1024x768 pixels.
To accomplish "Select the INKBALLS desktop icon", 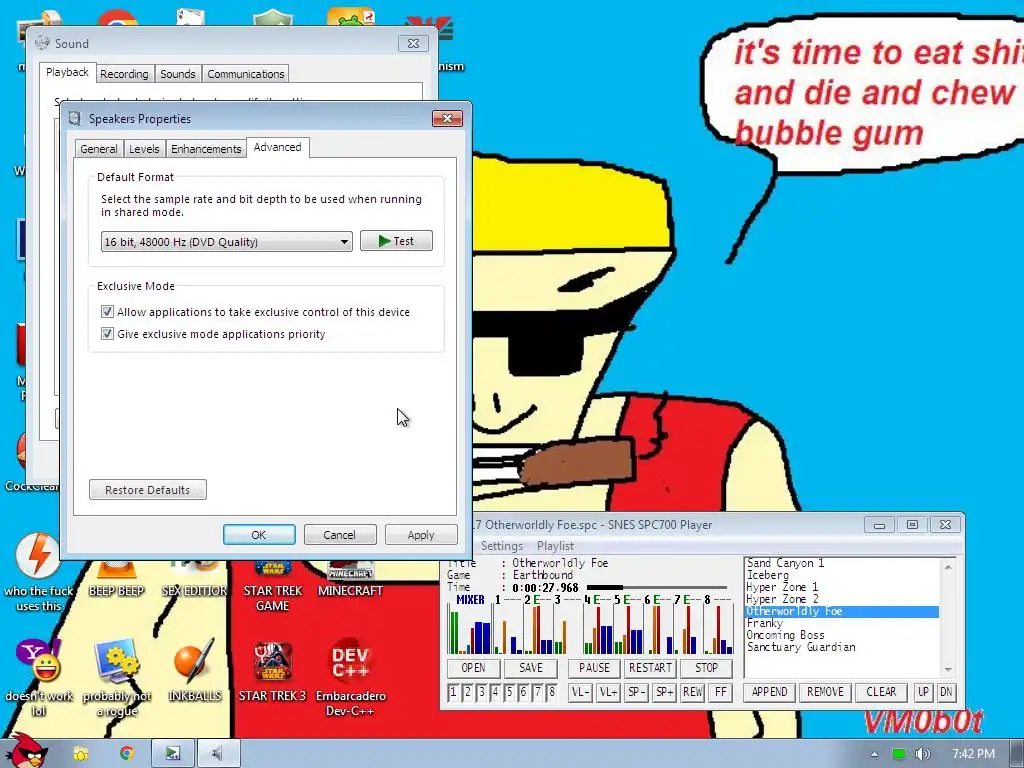I will [195, 671].
